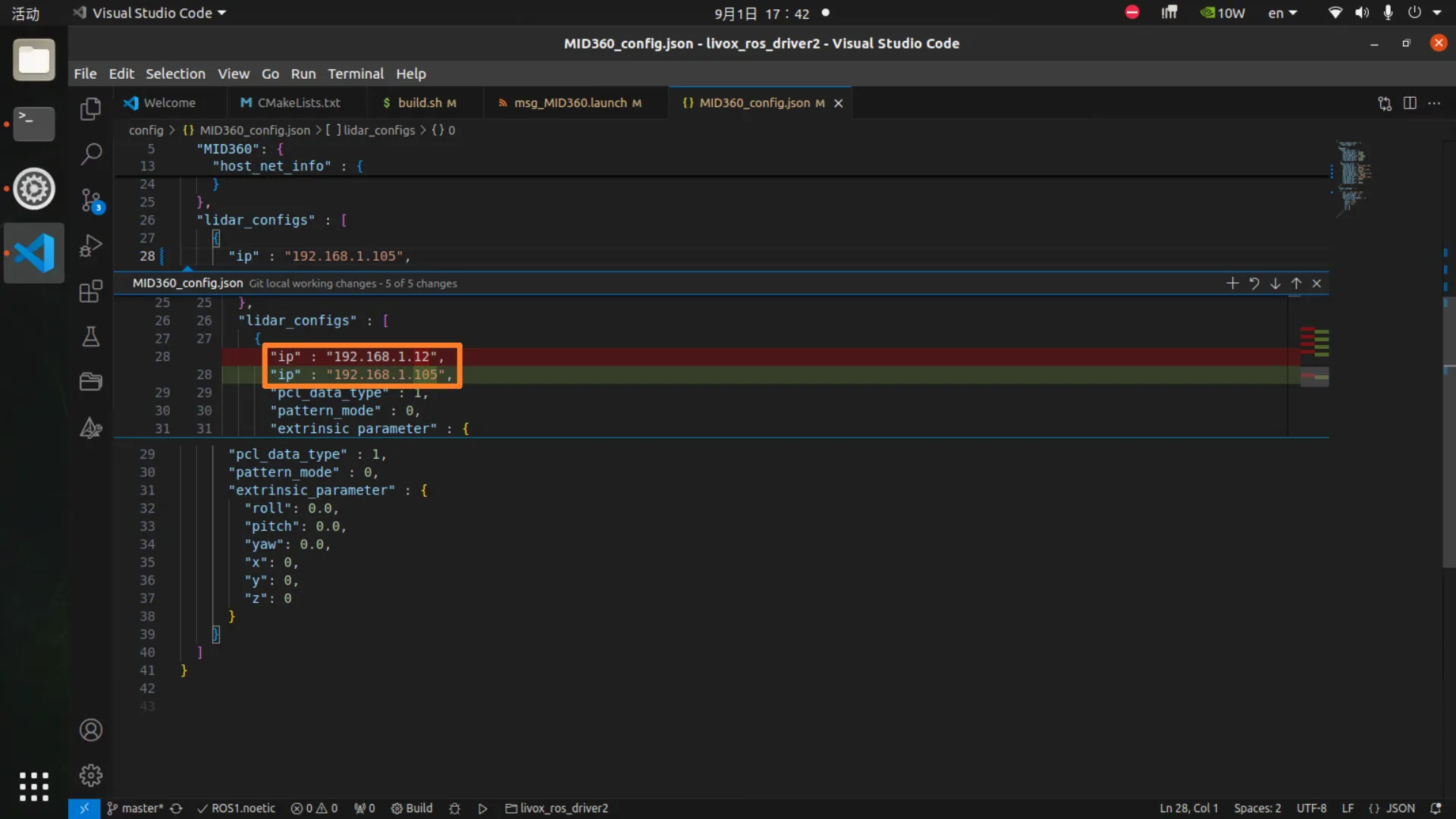Open the Accounts menu in the activity bar
The width and height of the screenshot is (1456, 819).
click(x=90, y=730)
